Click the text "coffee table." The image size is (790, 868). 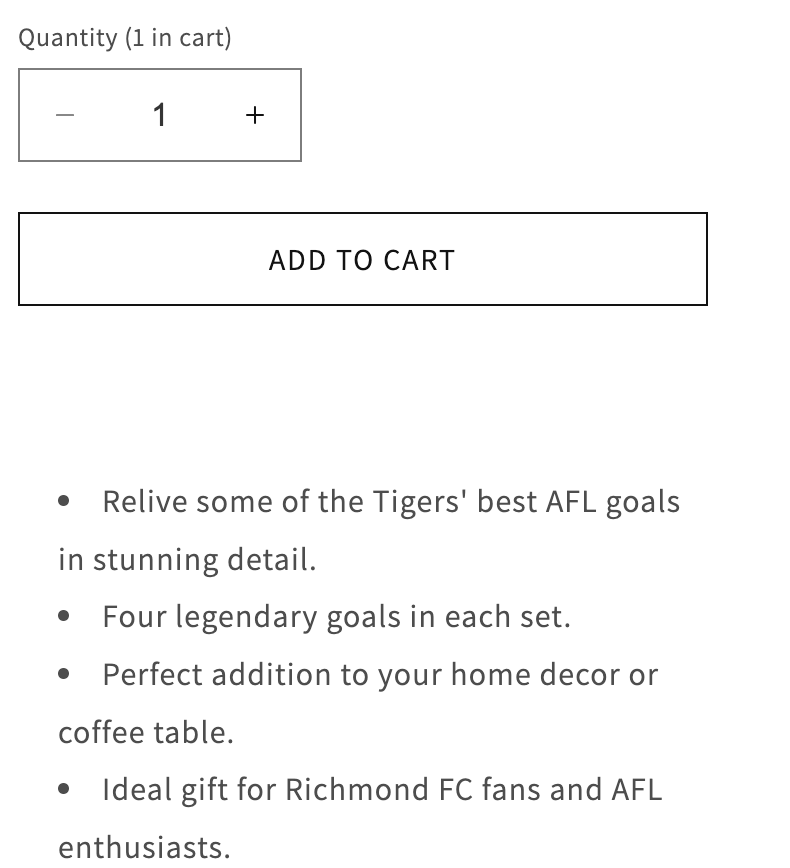point(146,732)
